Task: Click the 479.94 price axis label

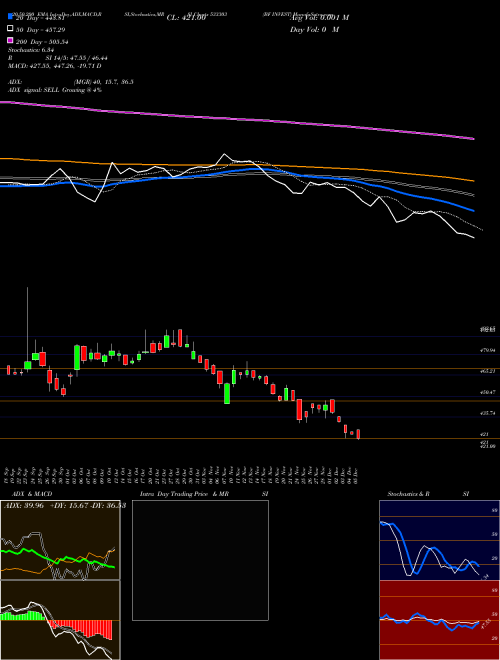Action: pyautogui.click(x=489, y=350)
